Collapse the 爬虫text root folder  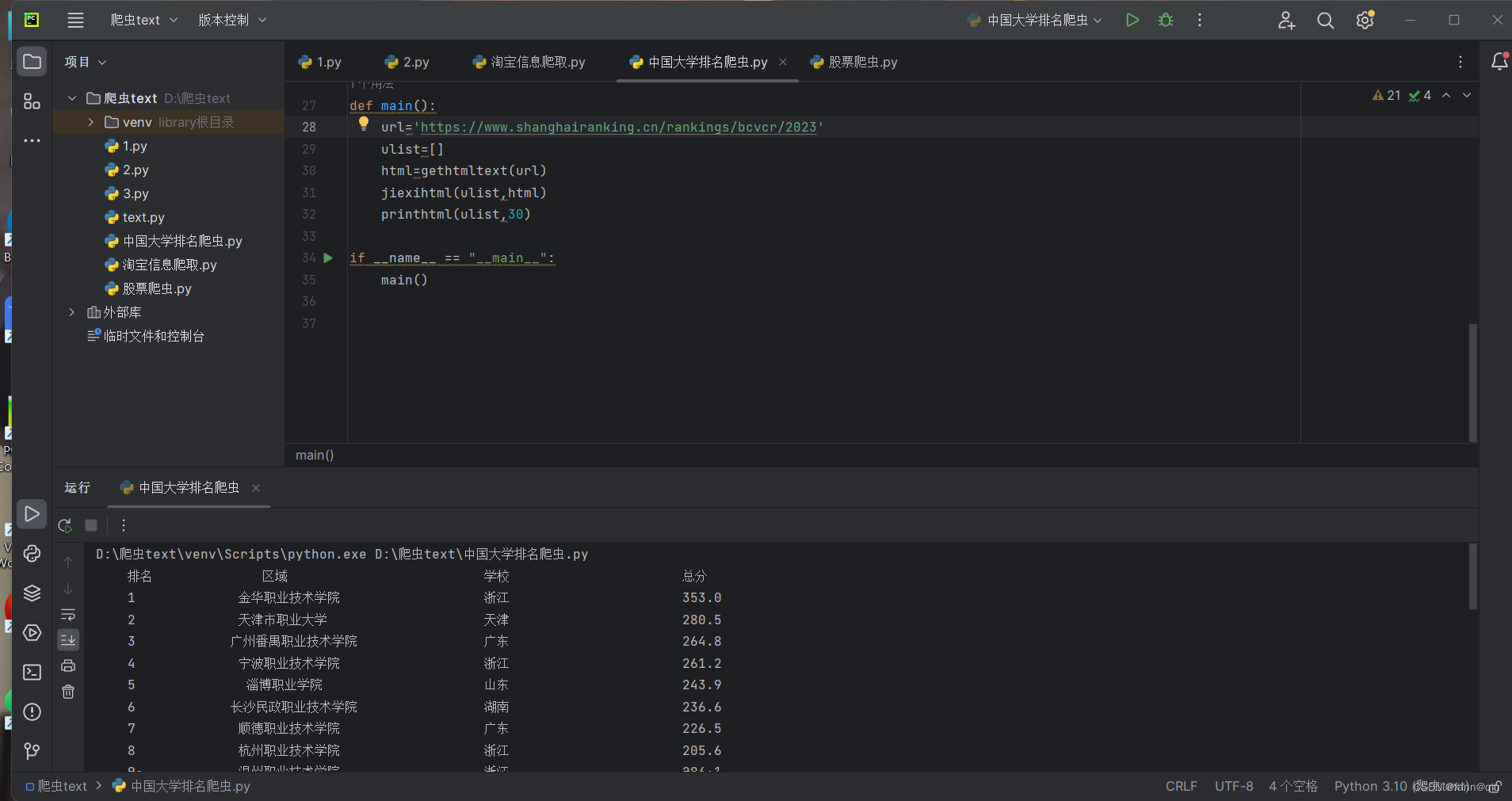(72, 98)
